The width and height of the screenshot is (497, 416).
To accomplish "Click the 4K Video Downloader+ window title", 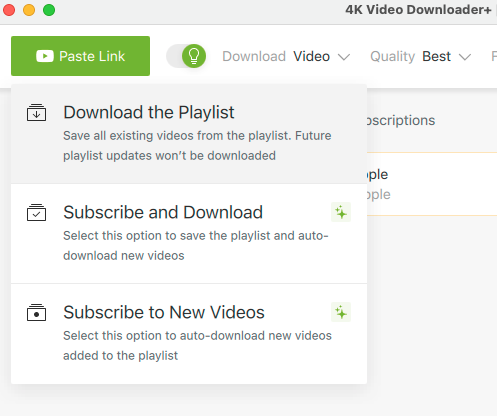I will pos(418,10).
